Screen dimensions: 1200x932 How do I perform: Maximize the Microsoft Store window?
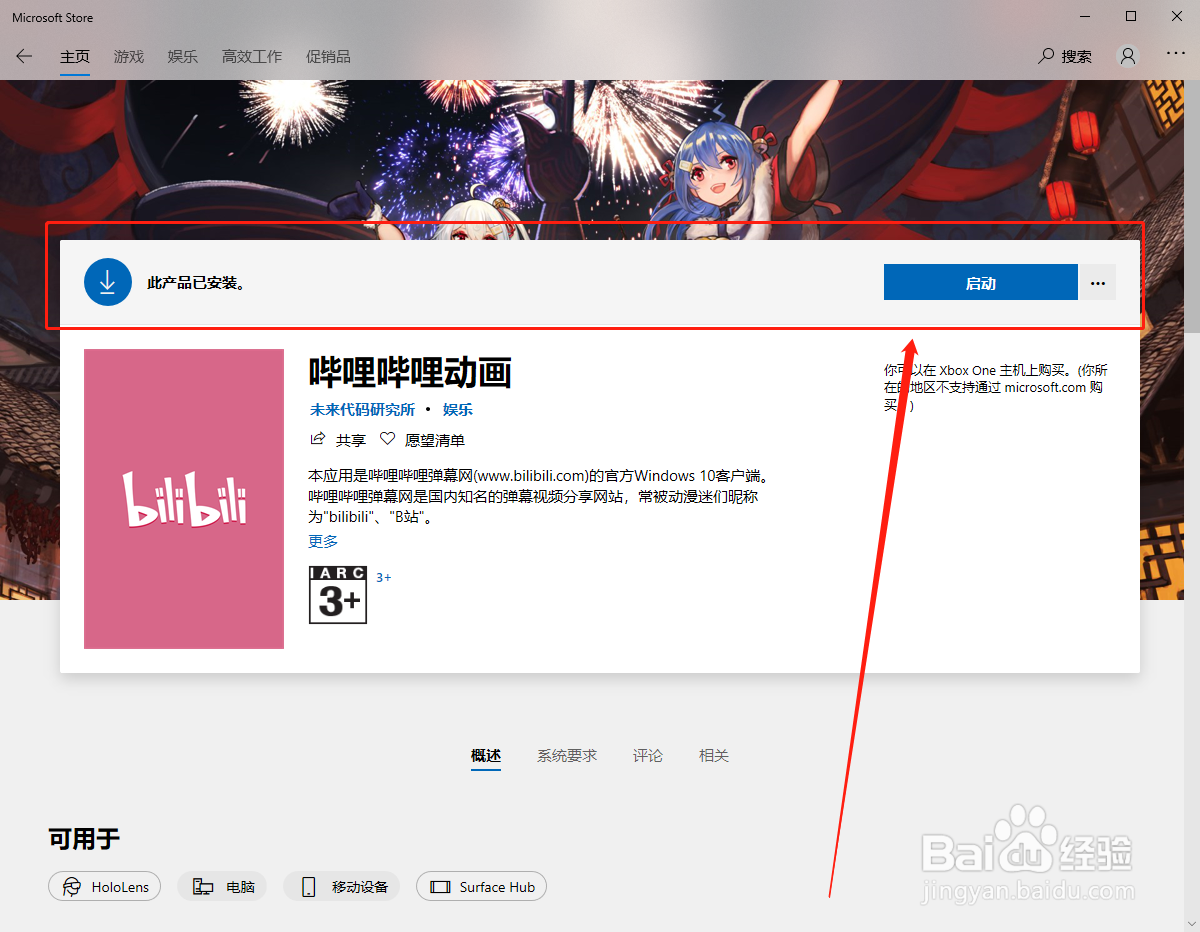[x=1131, y=16]
